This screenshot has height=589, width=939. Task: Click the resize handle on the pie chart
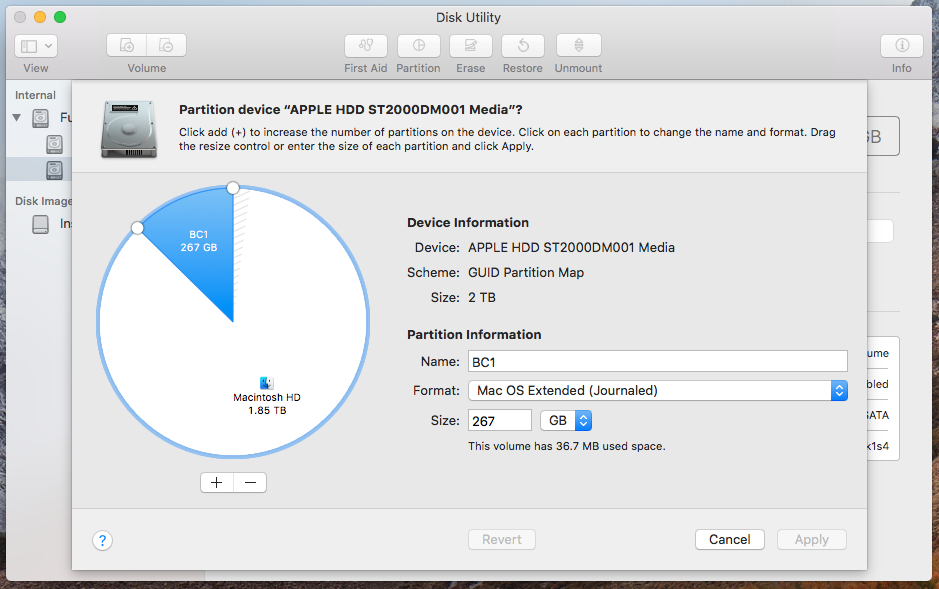pyautogui.click(x=233, y=187)
